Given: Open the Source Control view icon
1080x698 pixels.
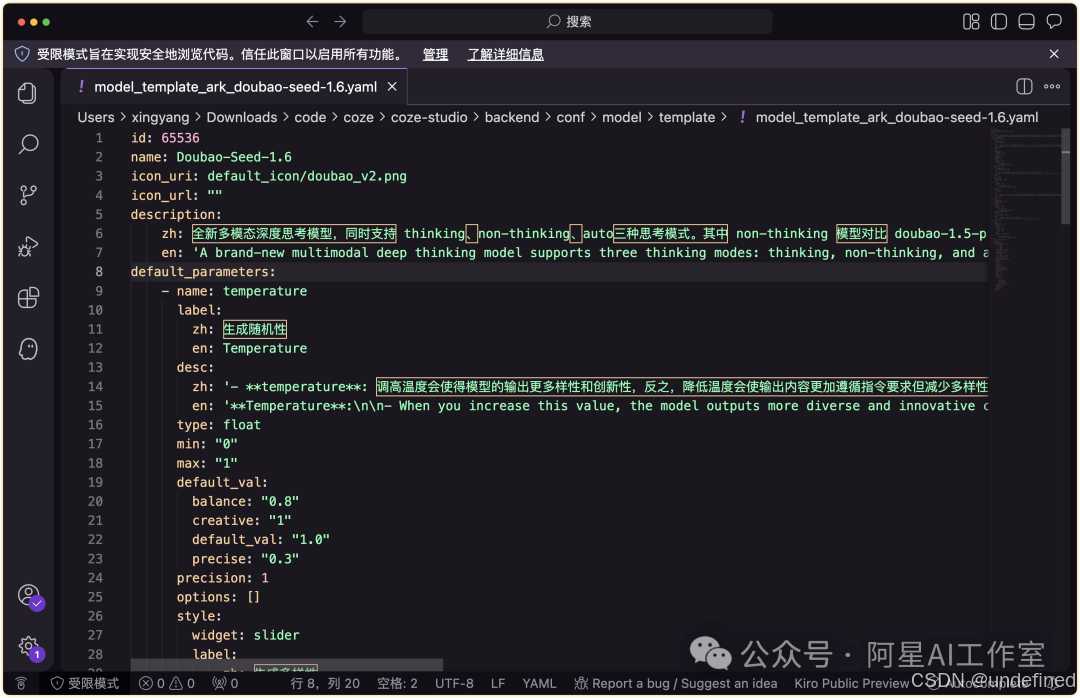Looking at the screenshot, I should pos(28,195).
